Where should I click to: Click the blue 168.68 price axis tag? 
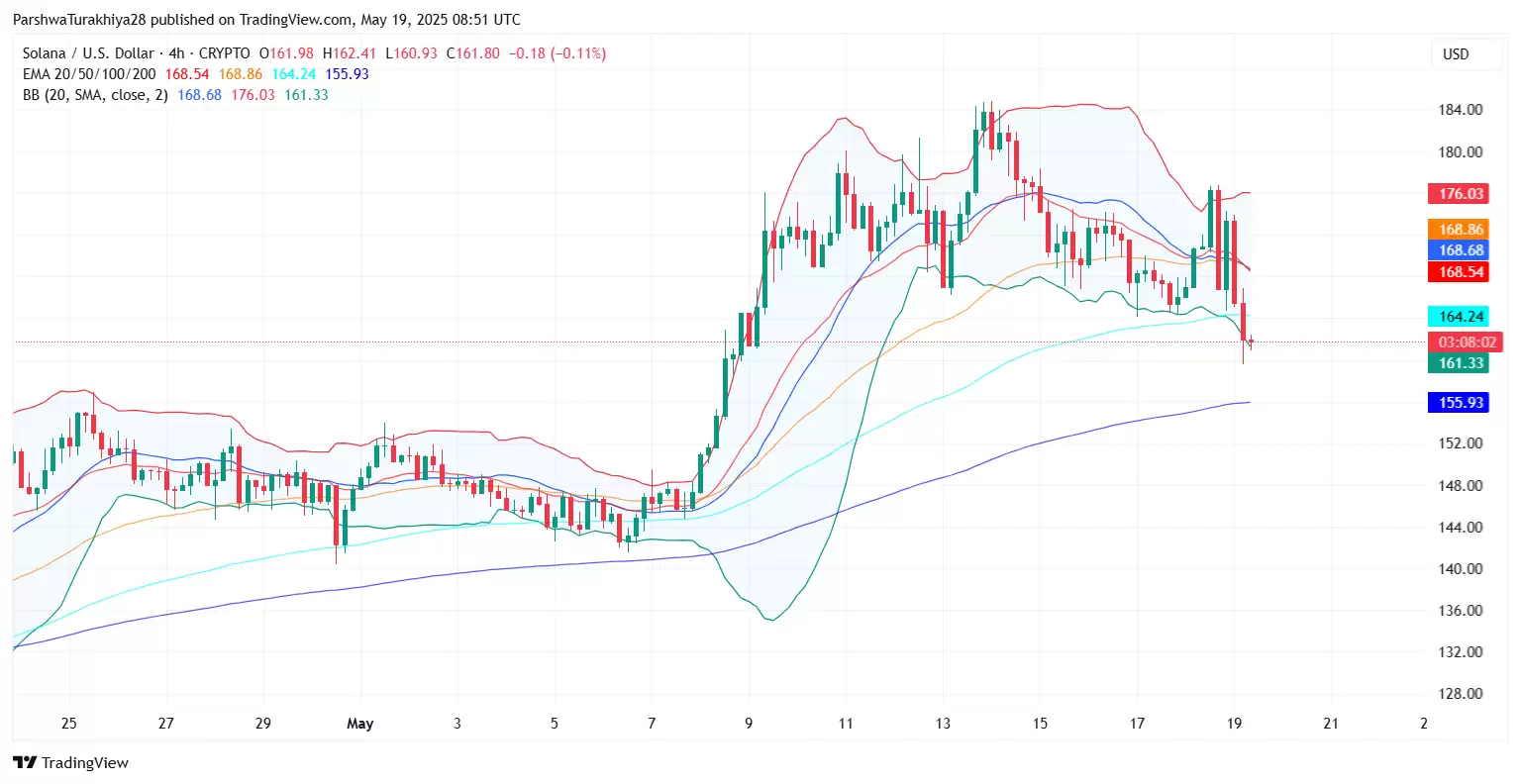1461,250
